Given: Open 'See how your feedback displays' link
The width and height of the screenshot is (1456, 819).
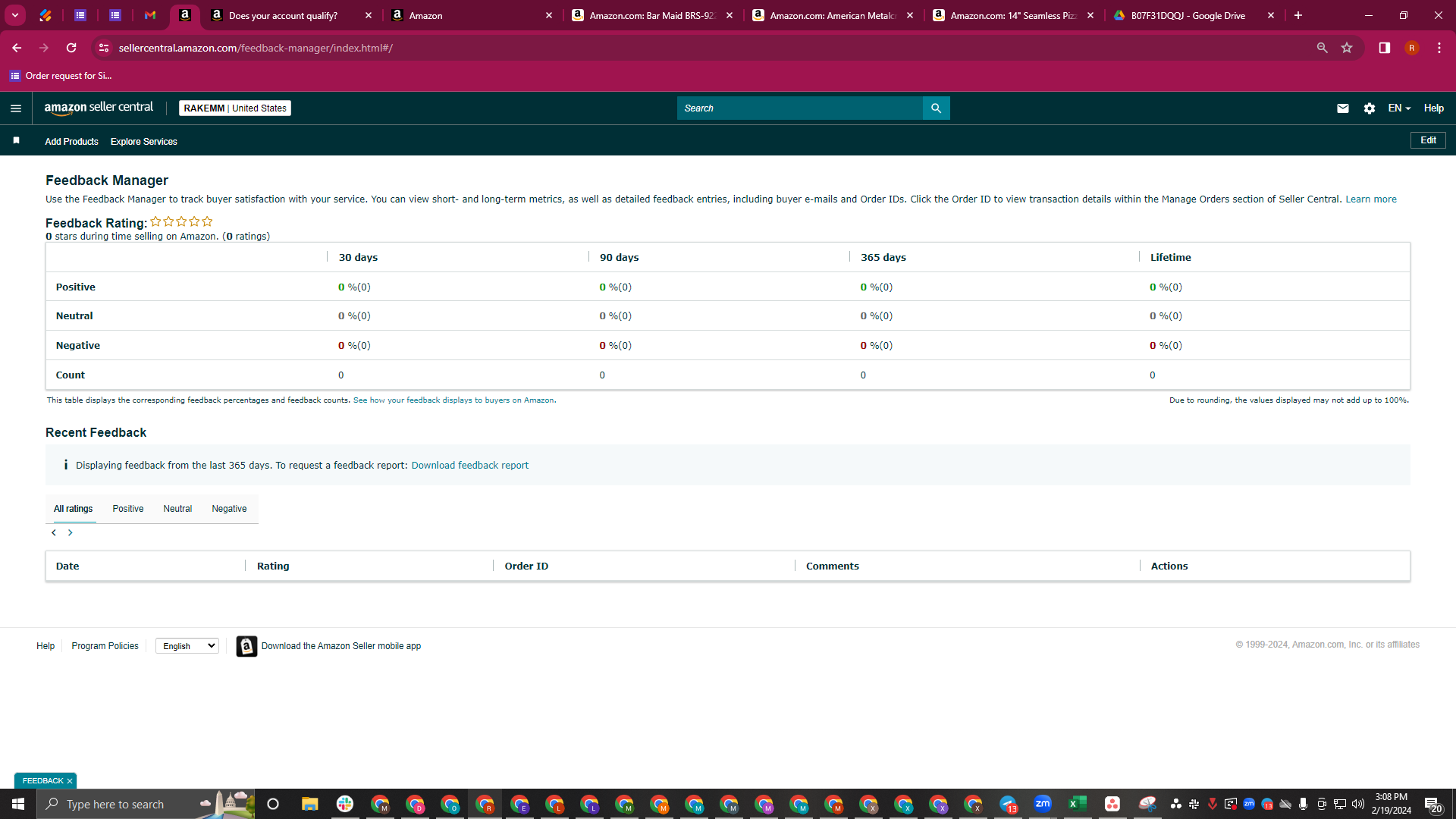Looking at the screenshot, I should [x=453, y=400].
